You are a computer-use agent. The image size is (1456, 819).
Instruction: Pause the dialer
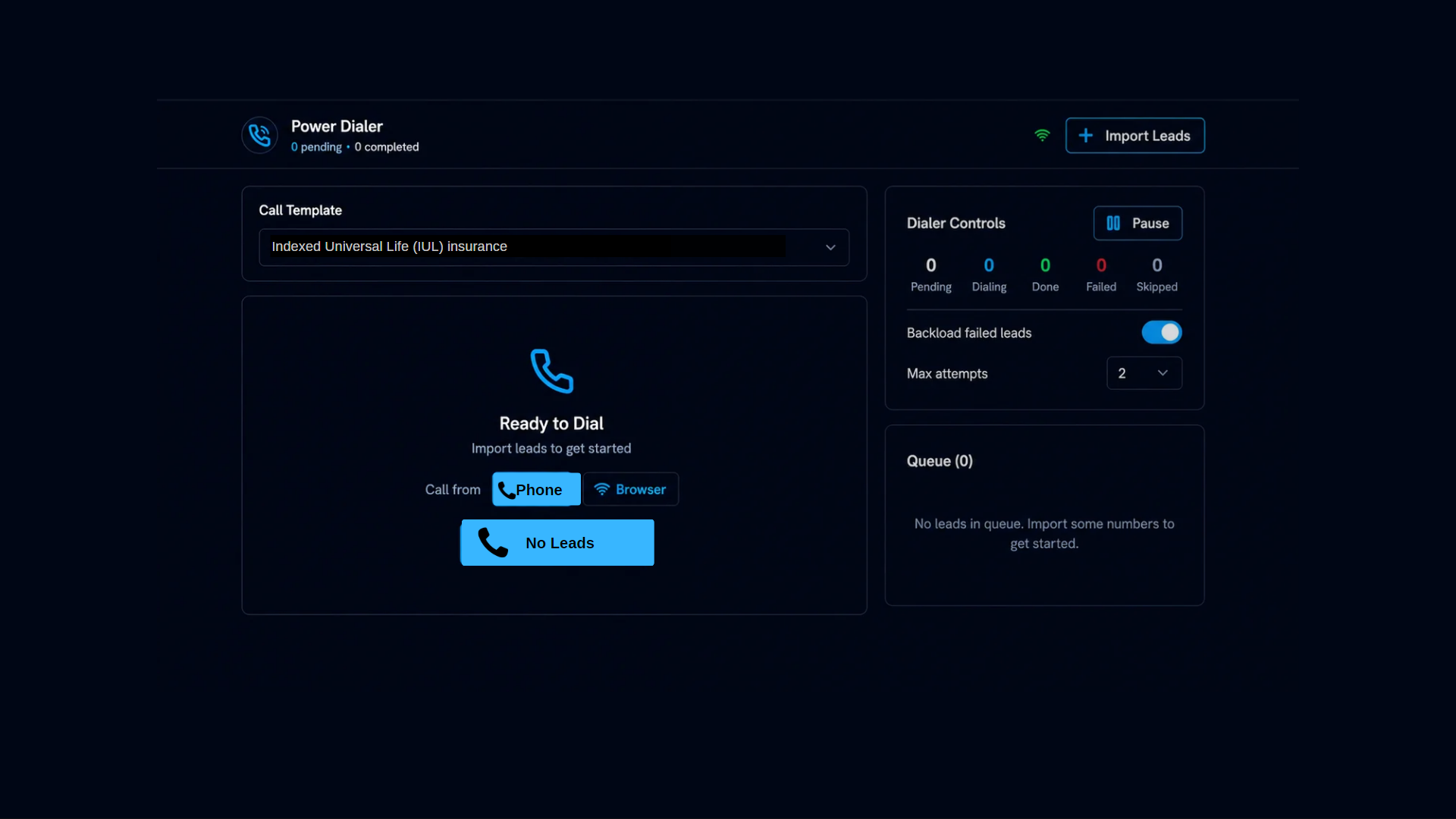(x=1137, y=223)
